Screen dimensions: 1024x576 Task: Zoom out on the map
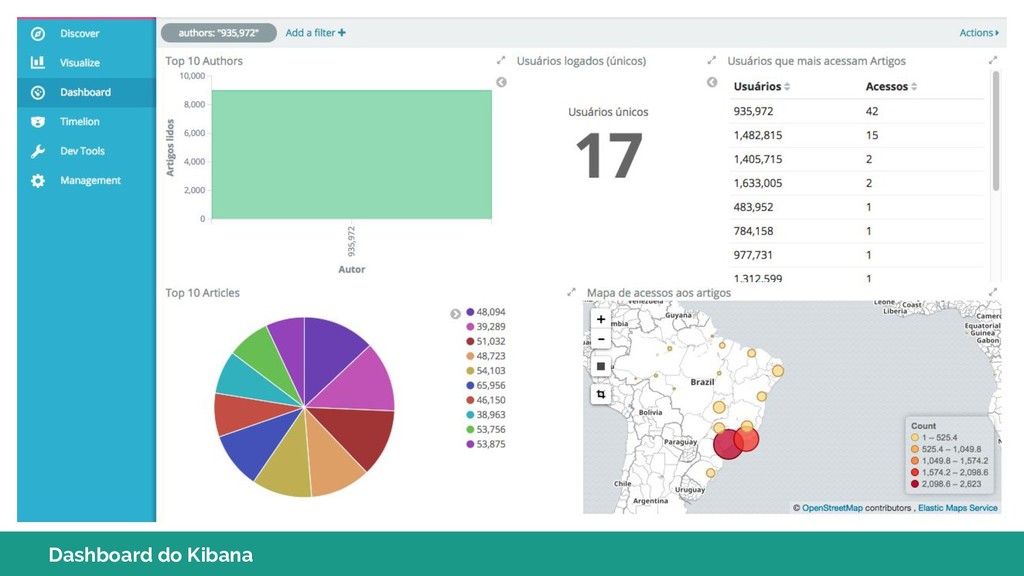point(601,339)
